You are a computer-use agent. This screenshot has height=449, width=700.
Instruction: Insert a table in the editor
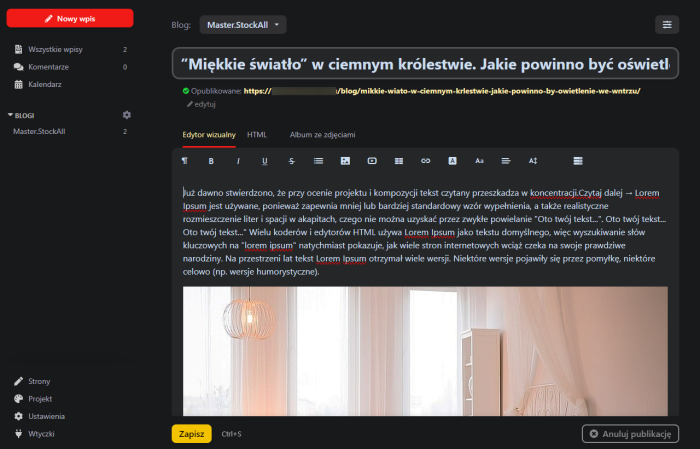(399, 160)
